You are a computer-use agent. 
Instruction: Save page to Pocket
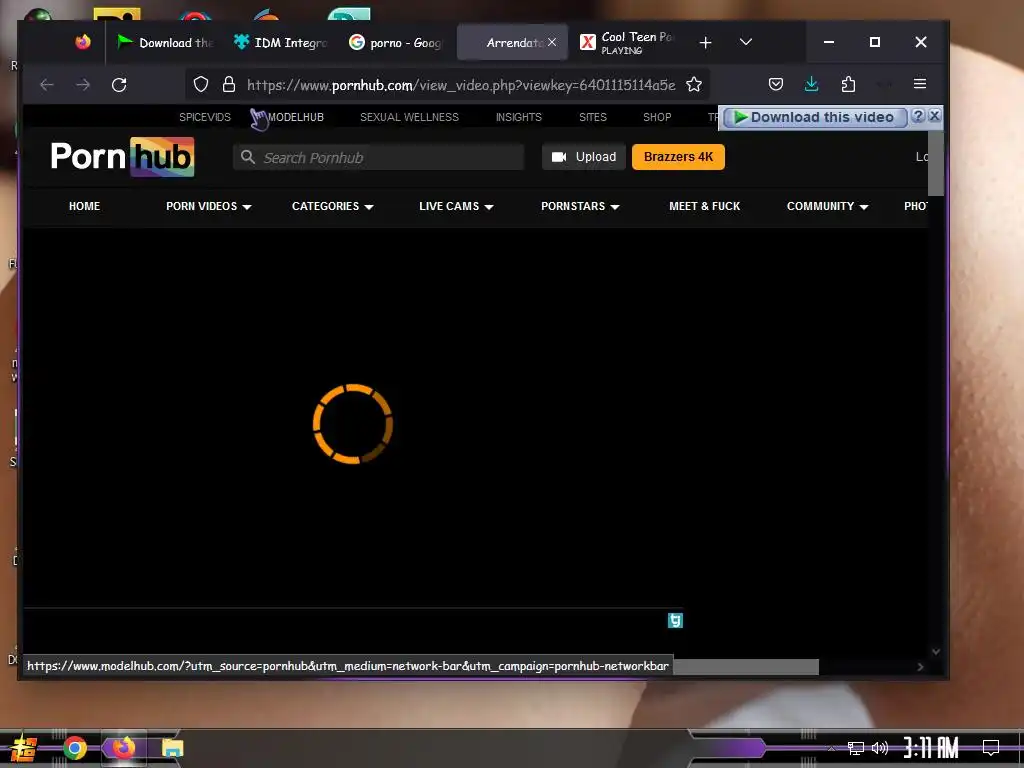click(x=776, y=84)
